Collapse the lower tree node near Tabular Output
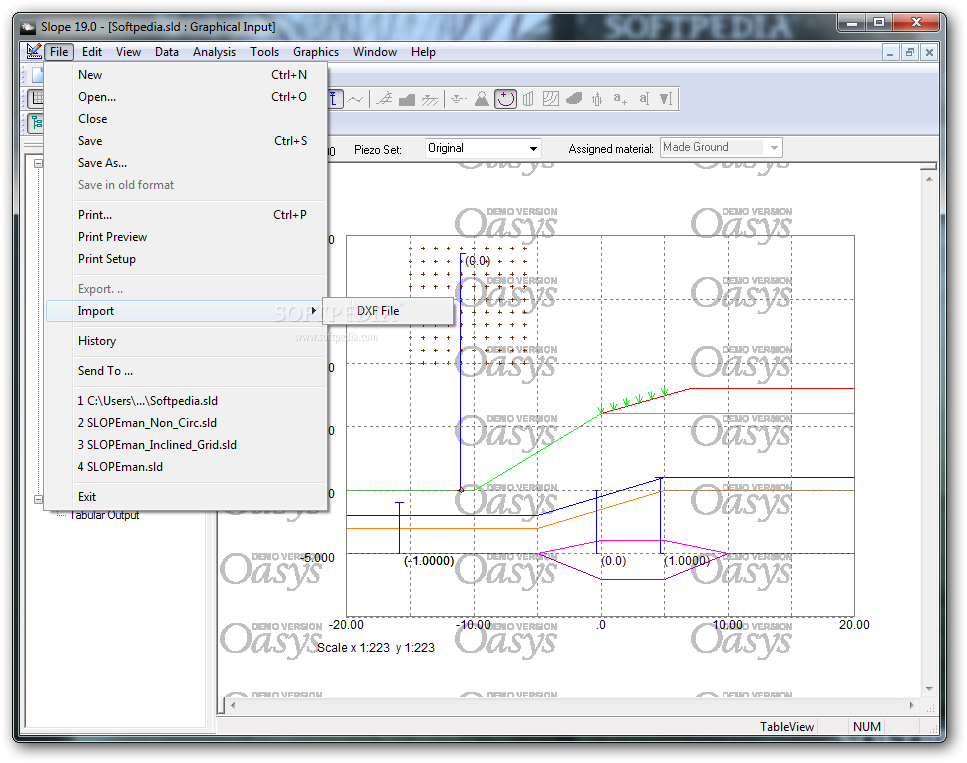Viewport: 967px width, 763px height. pos(38,499)
